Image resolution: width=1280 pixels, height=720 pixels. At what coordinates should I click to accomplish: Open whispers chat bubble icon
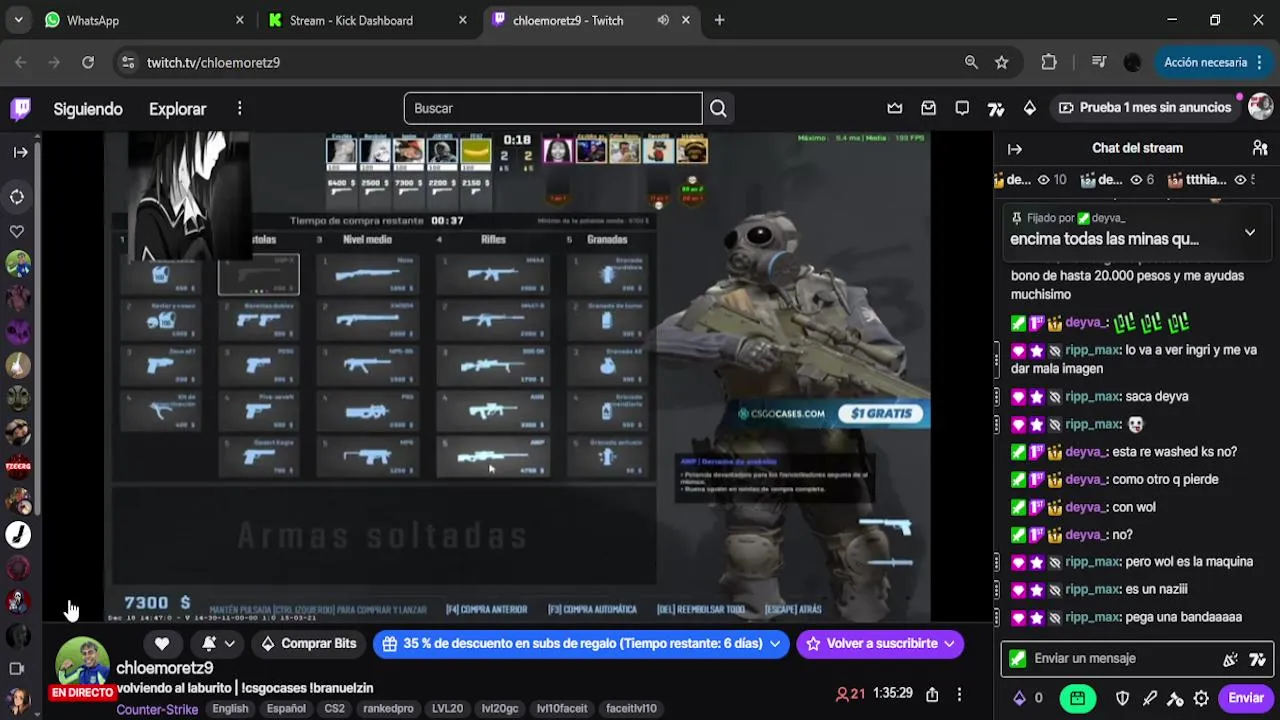coord(962,108)
